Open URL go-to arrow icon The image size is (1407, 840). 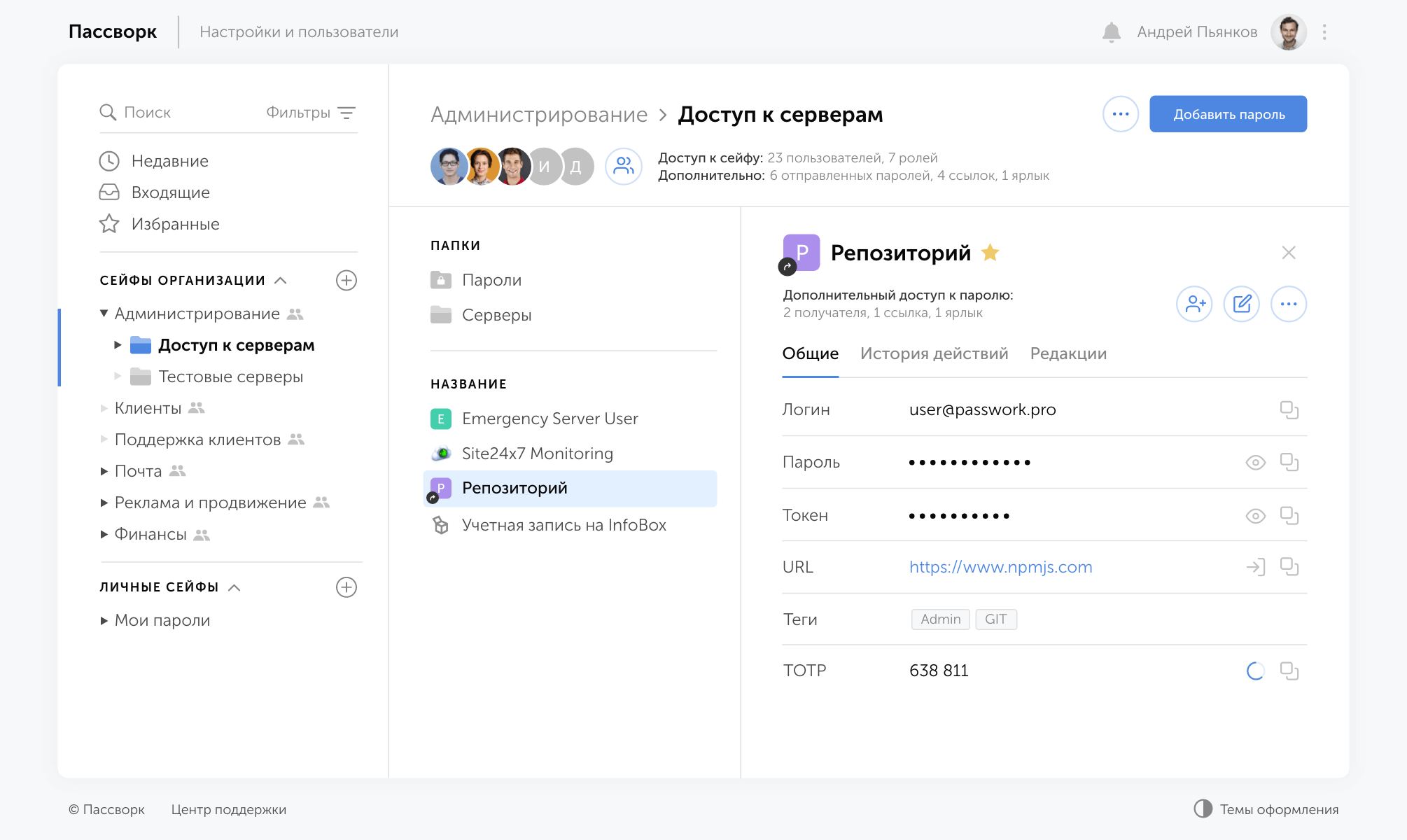(x=1255, y=567)
